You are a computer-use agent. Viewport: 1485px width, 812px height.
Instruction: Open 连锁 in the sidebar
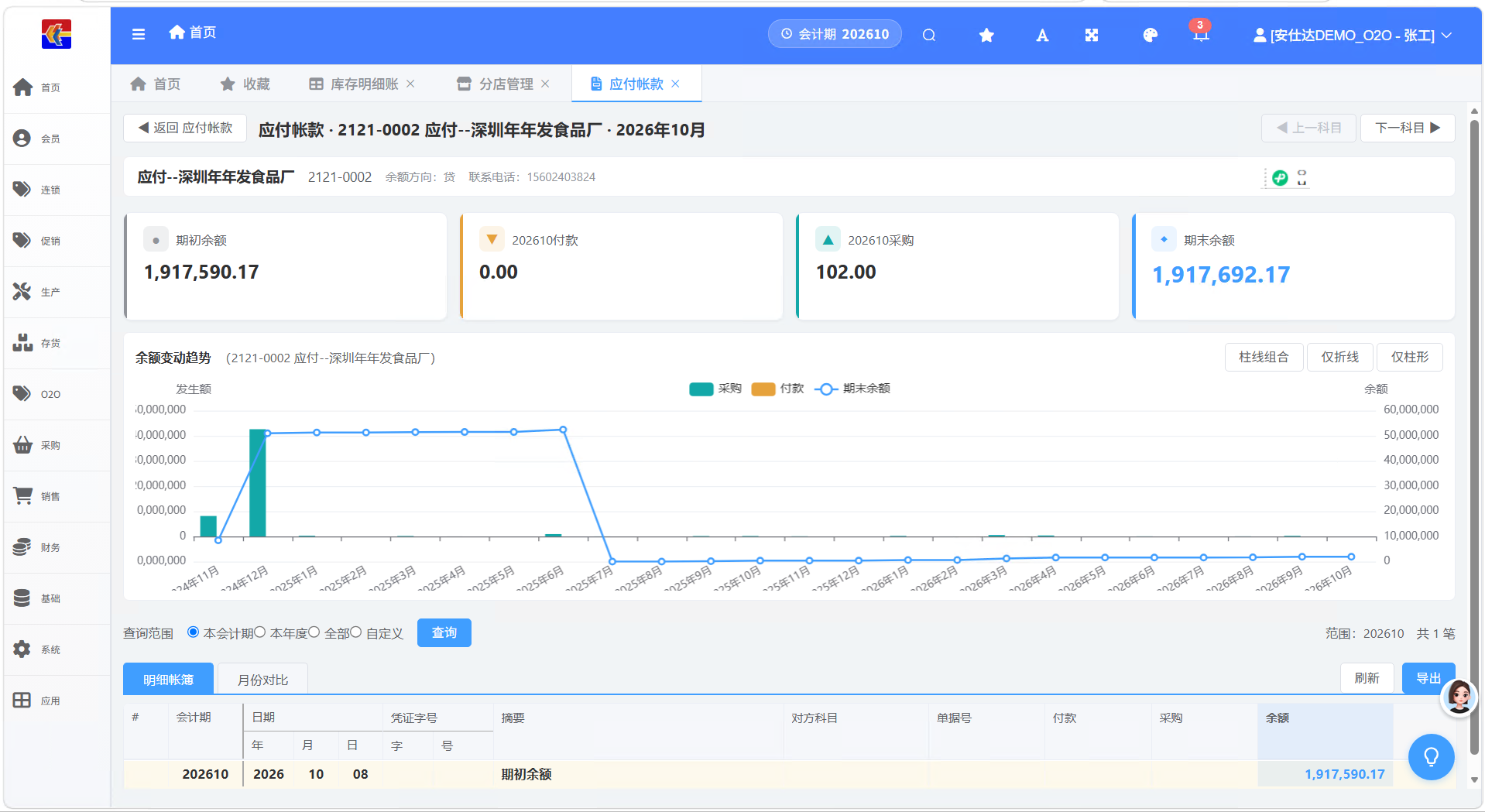[57, 190]
